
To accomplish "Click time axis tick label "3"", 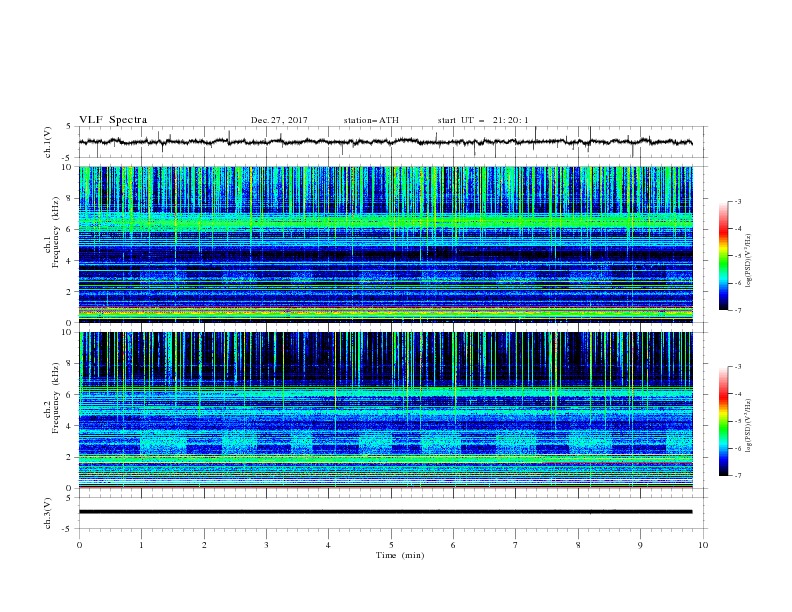I will [266, 545].
